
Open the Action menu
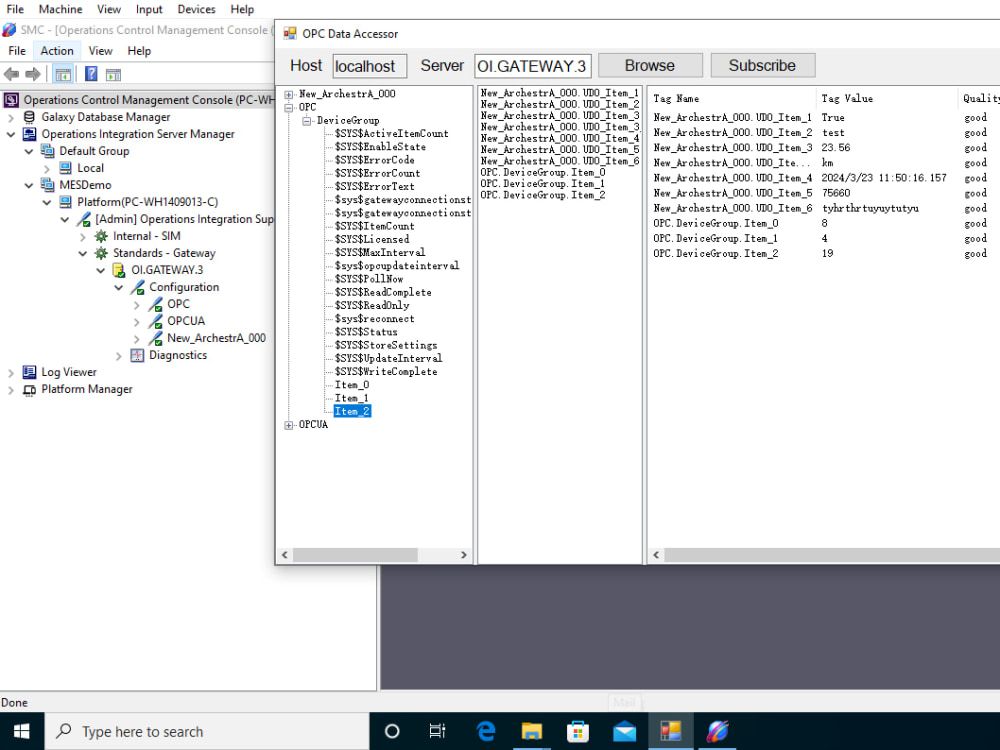point(56,50)
